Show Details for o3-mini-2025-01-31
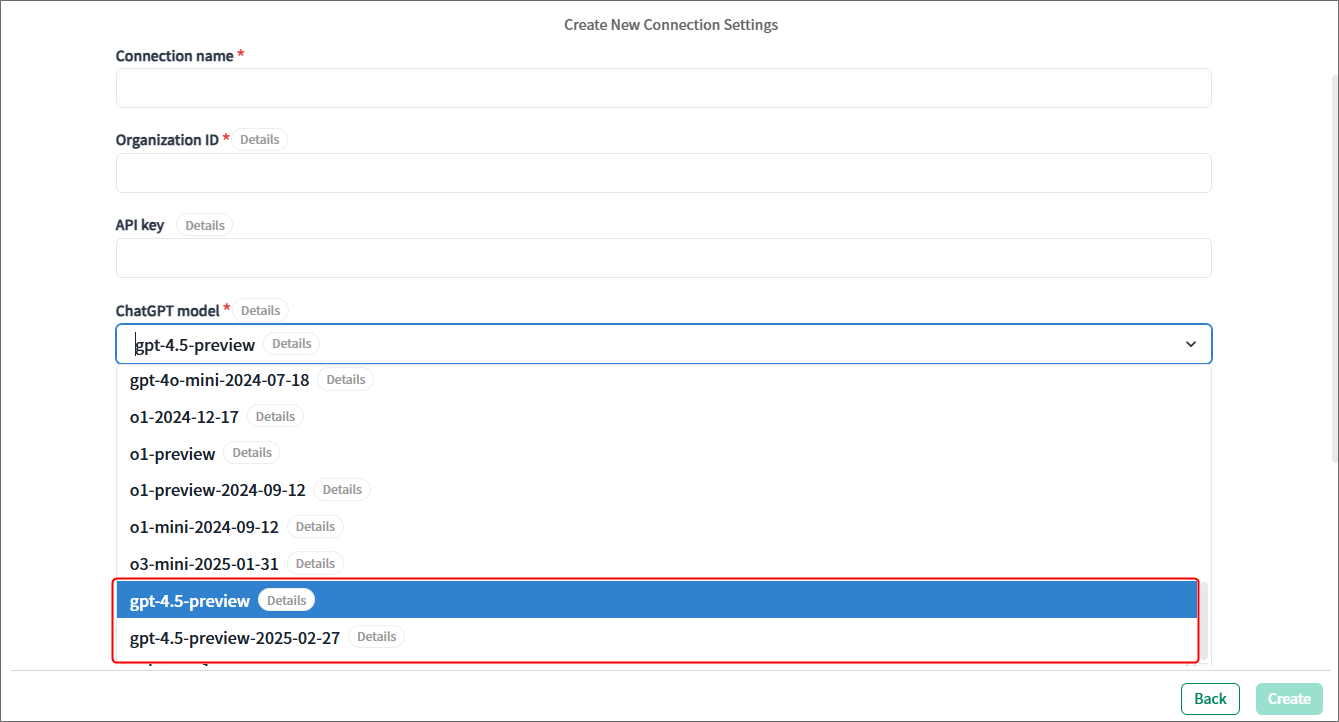 coord(315,563)
